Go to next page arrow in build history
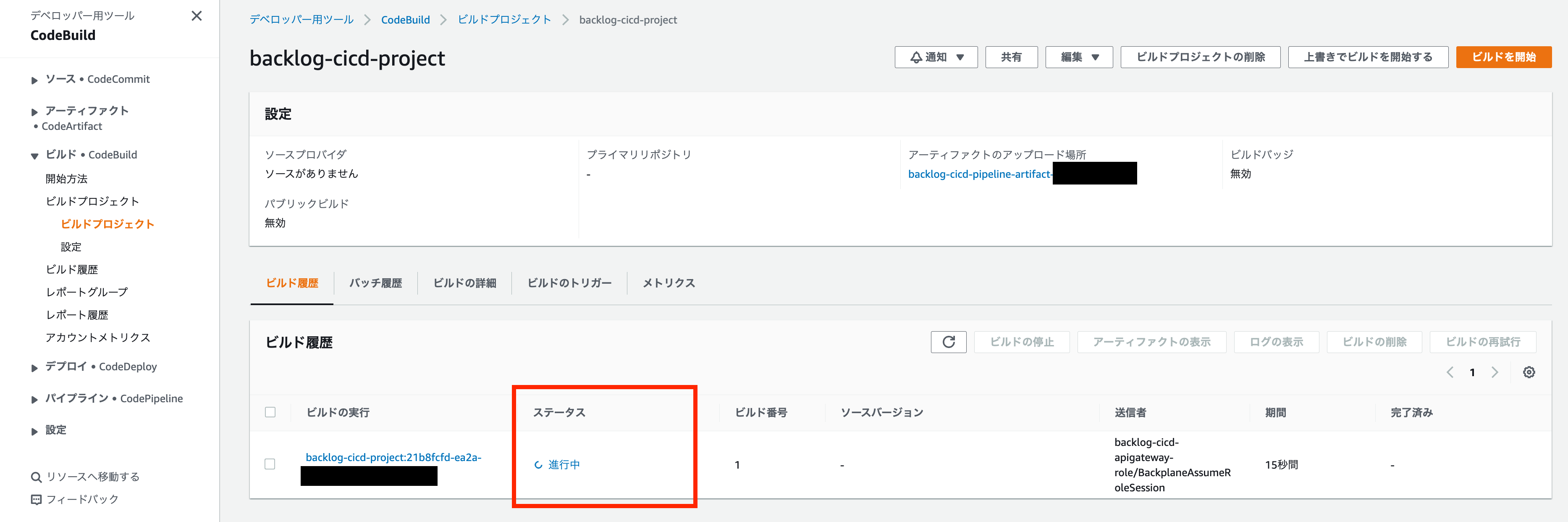 [1495, 372]
